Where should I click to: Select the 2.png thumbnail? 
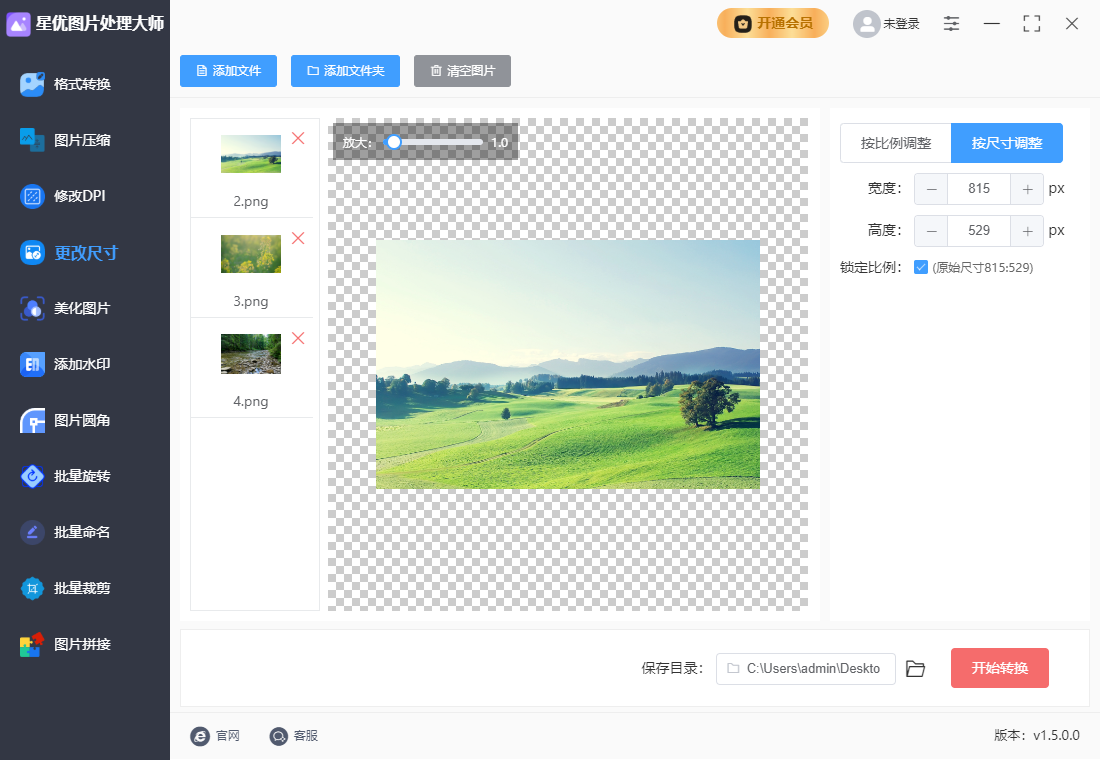point(251,154)
